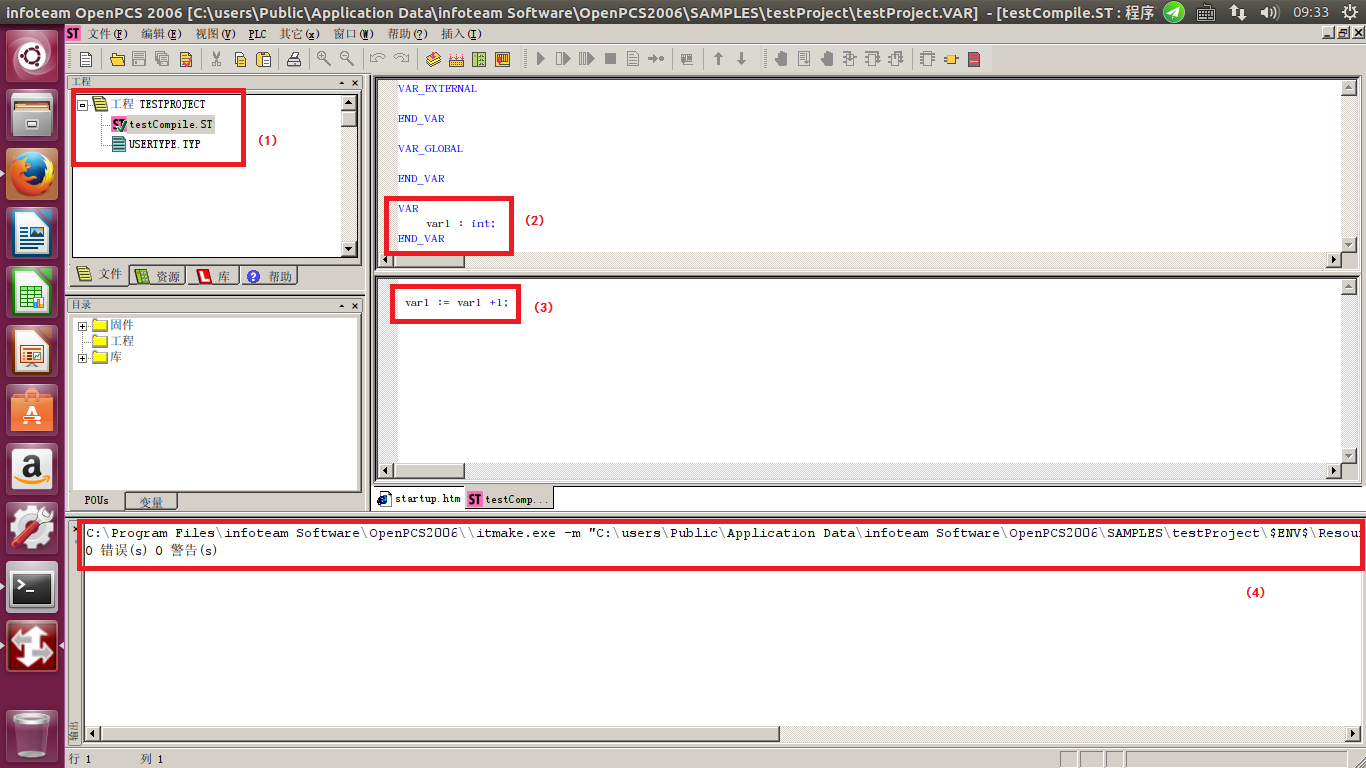Click the '0 错误(s) 0 警告(s)' output line
Image resolution: width=1366 pixels, height=768 pixels.
[x=151, y=550]
